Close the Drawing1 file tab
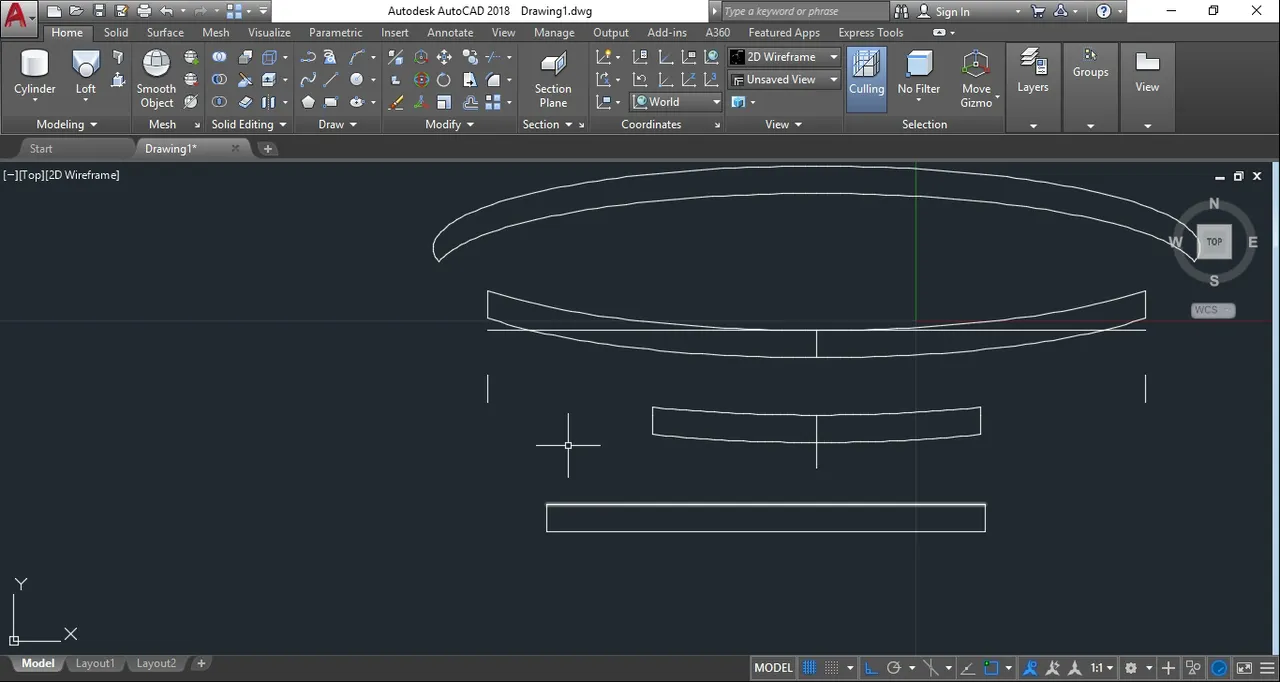1280x682 pixels. [236, 149]
